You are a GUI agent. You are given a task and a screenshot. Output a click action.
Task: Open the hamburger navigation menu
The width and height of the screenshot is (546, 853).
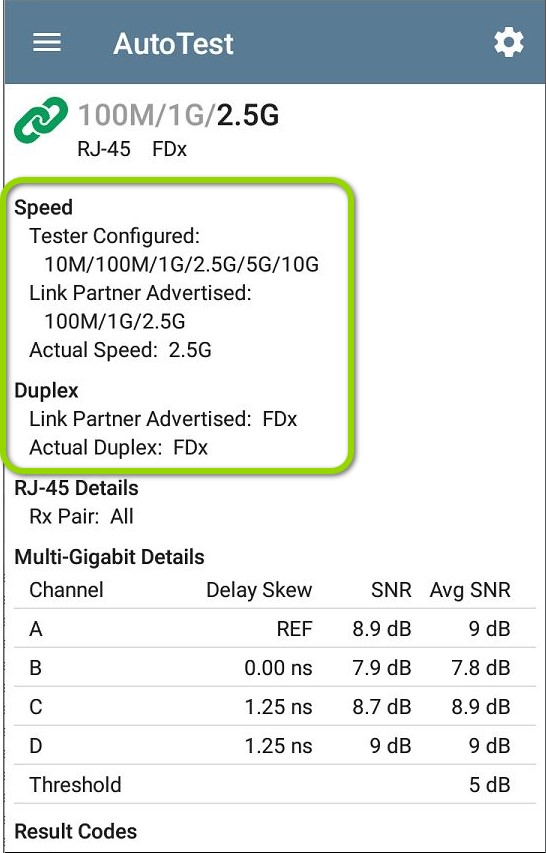coord(47,43)
